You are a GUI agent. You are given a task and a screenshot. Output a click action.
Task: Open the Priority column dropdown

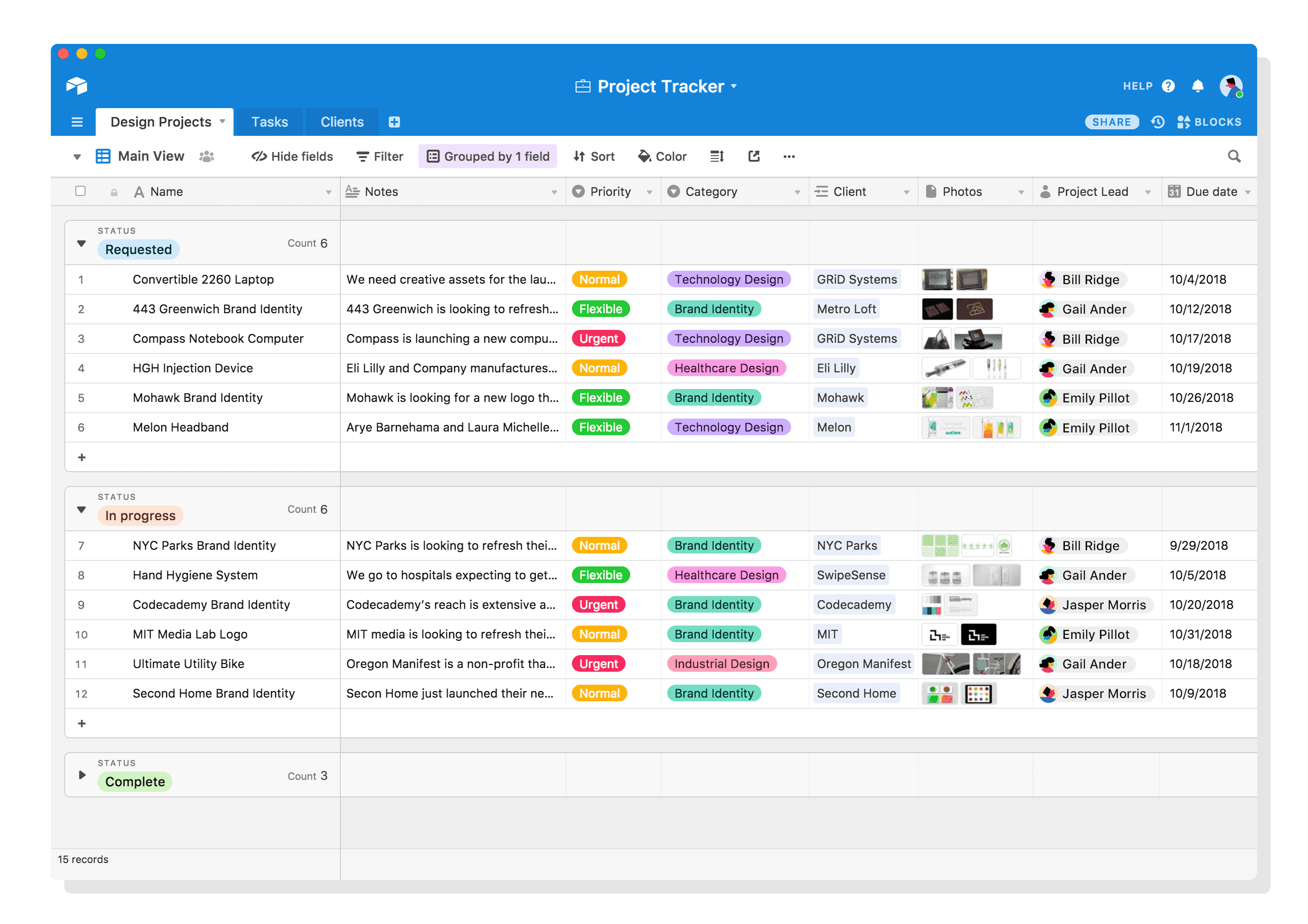[x=650, y=191]
